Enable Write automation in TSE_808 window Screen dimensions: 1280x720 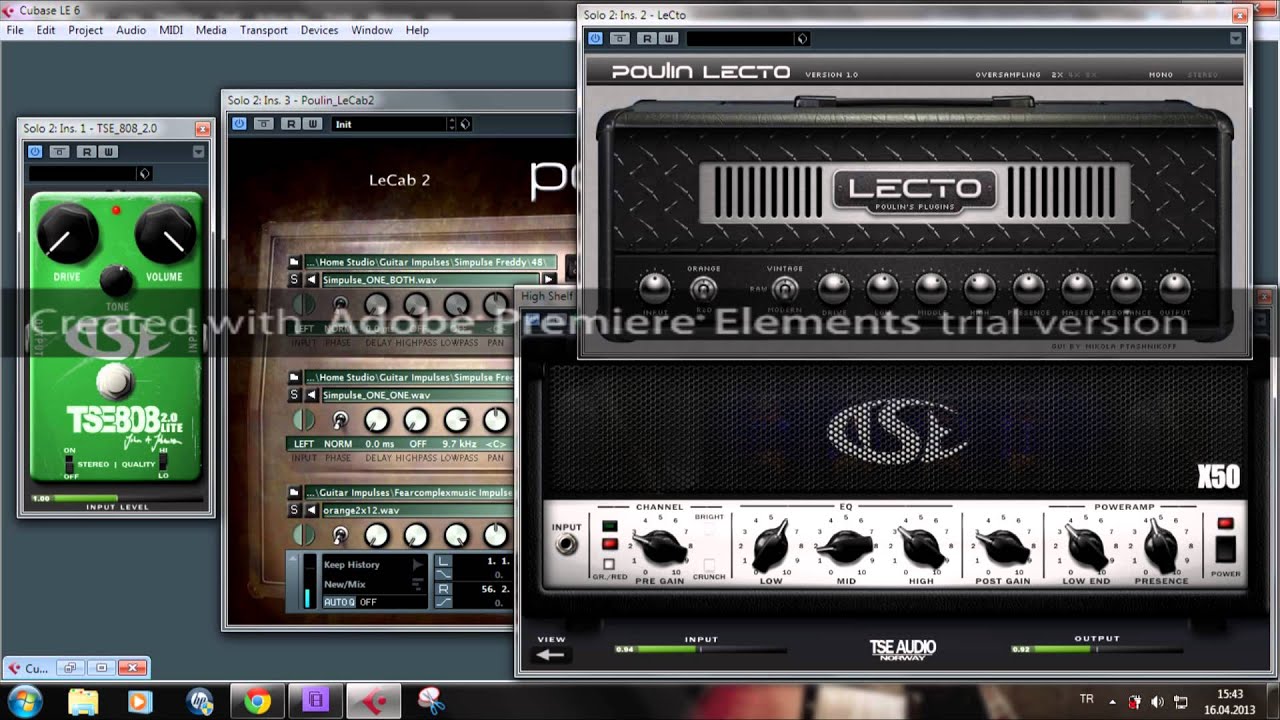point(108,152)
